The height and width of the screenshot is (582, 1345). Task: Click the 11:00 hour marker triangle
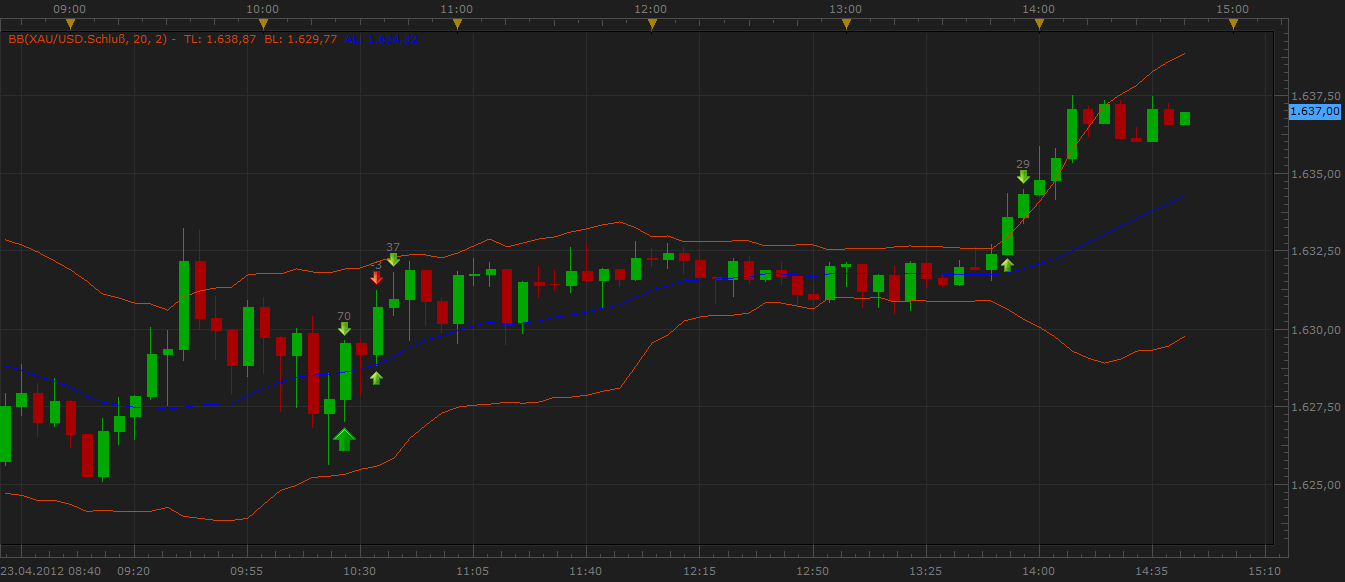click(457, 24)
